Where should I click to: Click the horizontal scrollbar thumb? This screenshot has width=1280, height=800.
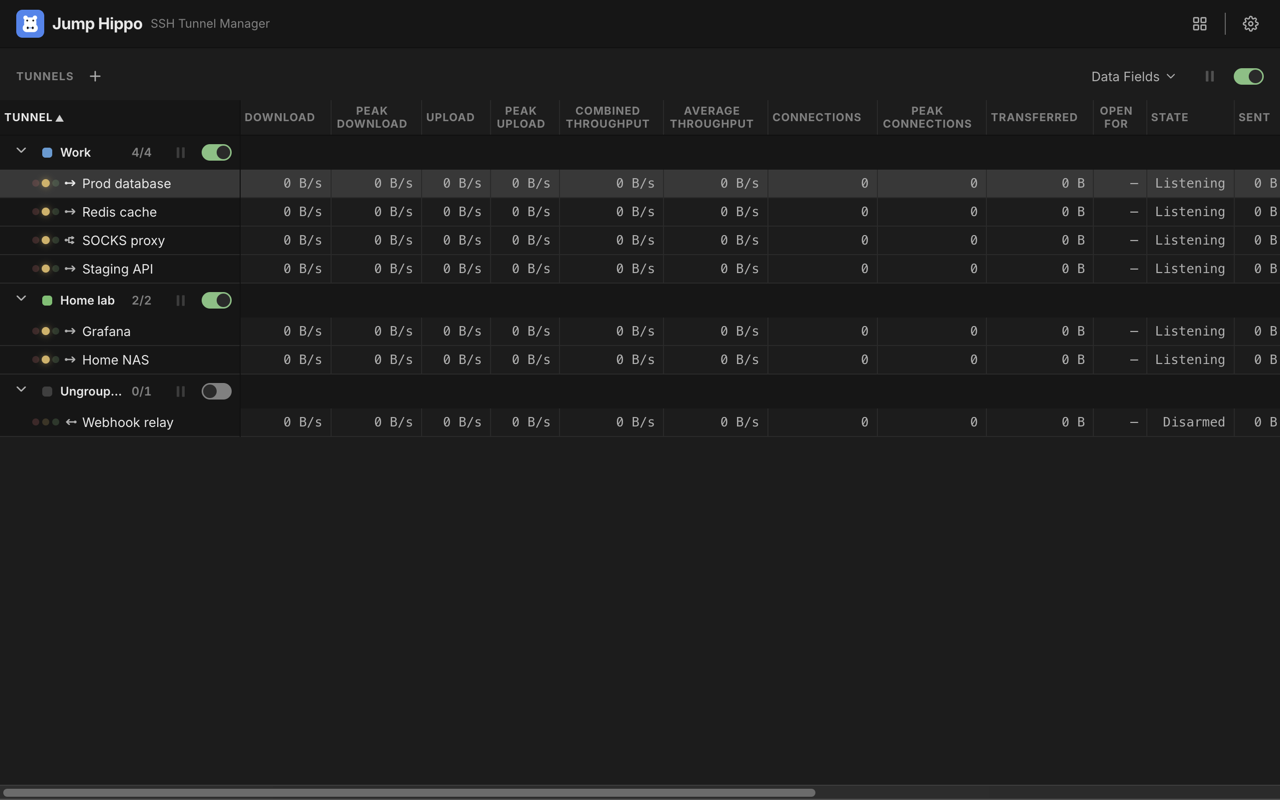click(409, 792)
